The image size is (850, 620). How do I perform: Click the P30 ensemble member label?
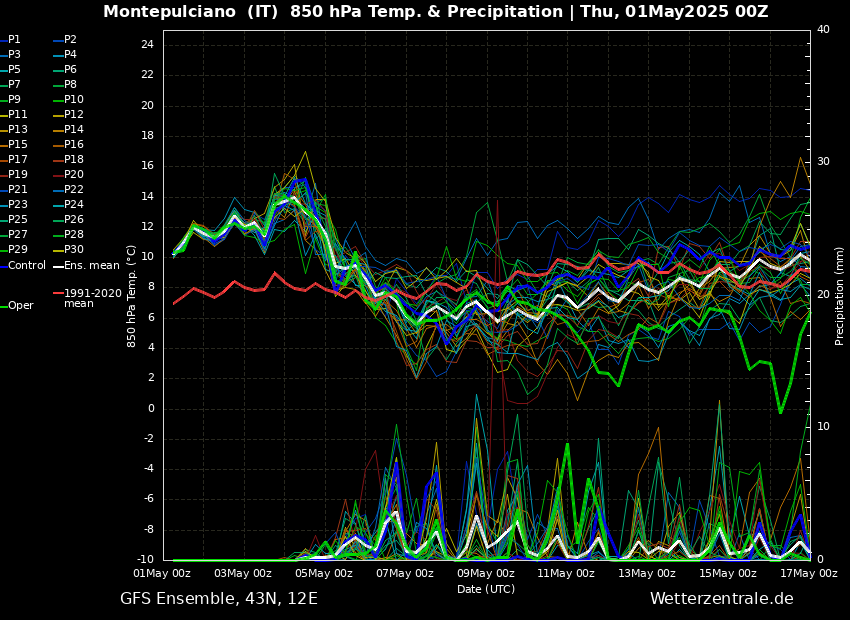[74, 250]
